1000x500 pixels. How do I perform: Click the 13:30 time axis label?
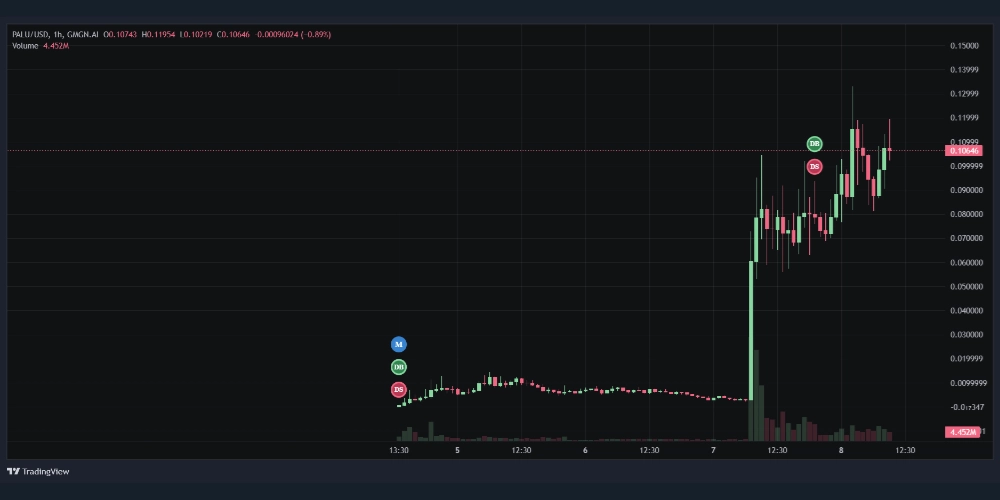[399, 451]
